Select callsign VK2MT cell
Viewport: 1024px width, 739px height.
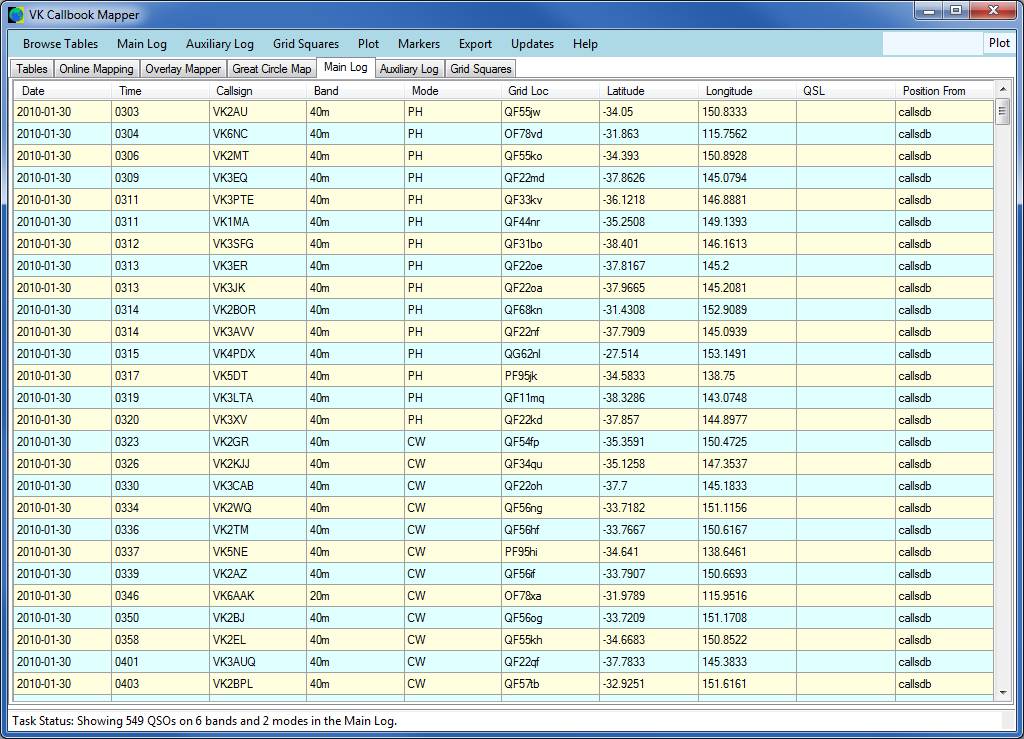point(258,156)
